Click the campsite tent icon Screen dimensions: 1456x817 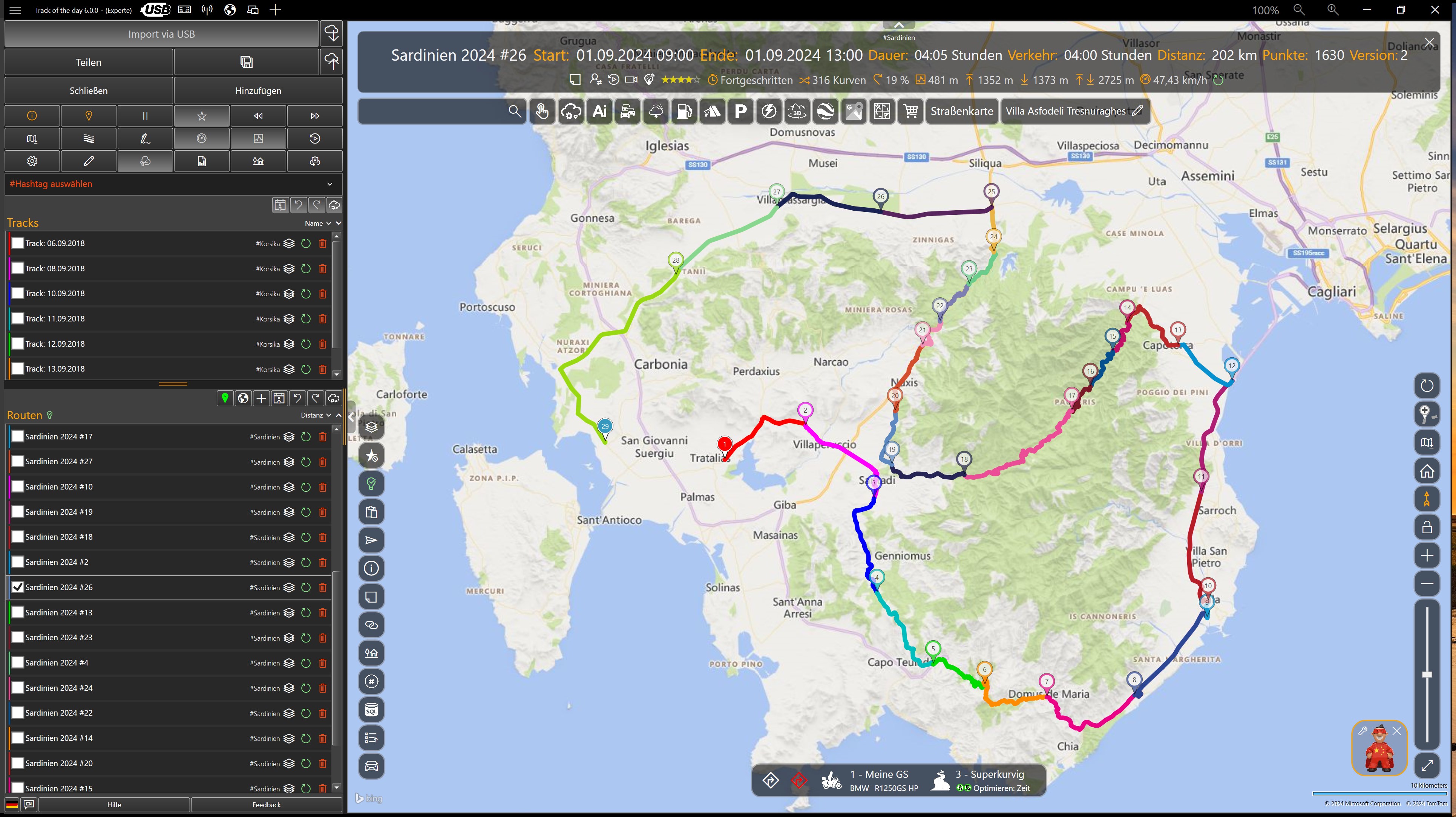(x=712, y=111)
